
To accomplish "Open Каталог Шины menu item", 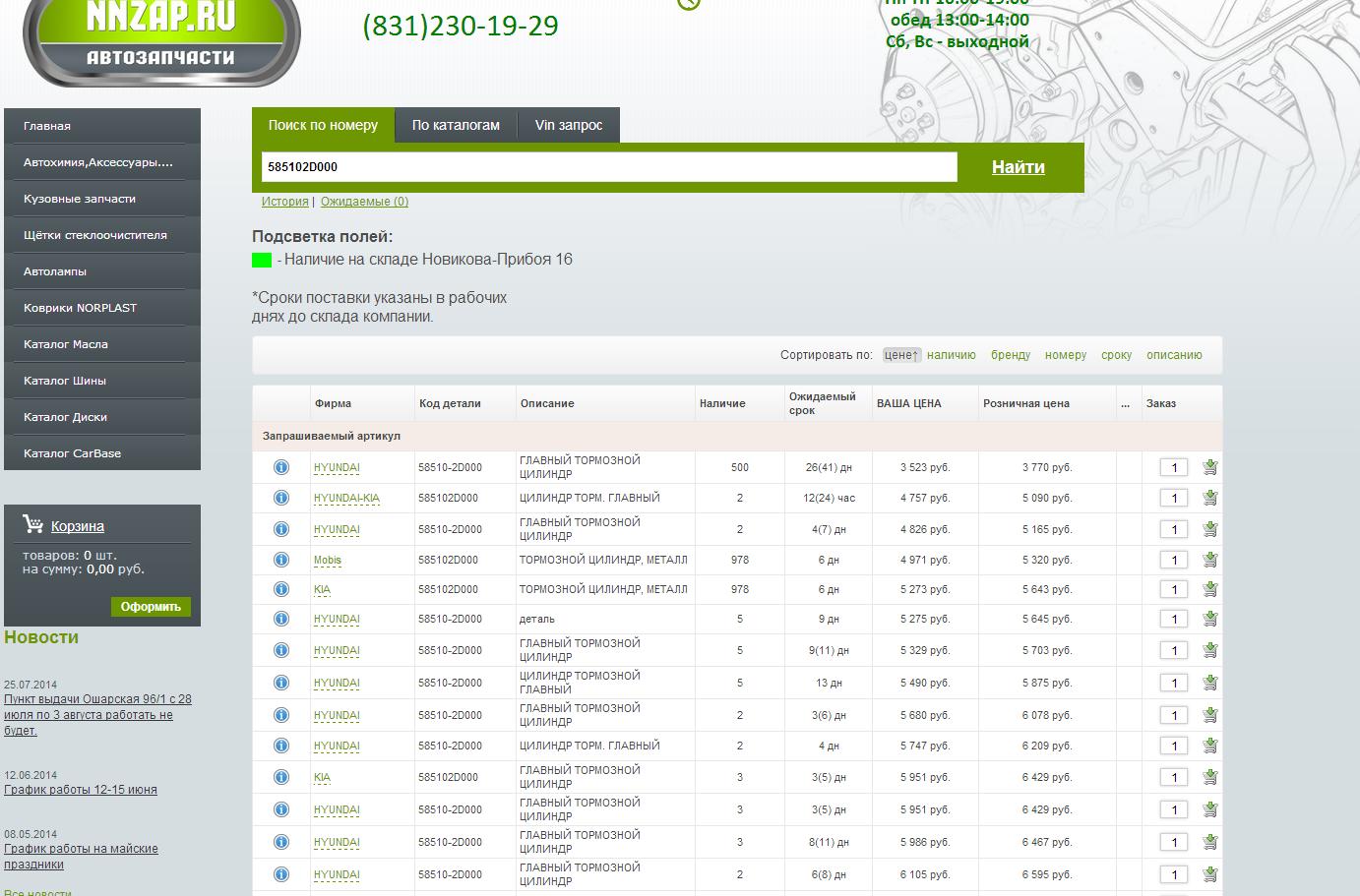I will point(102,381).
